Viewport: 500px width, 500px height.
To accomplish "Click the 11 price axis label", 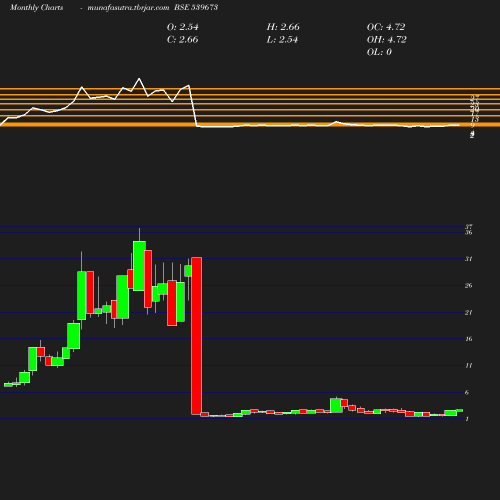I will [469, 366].
